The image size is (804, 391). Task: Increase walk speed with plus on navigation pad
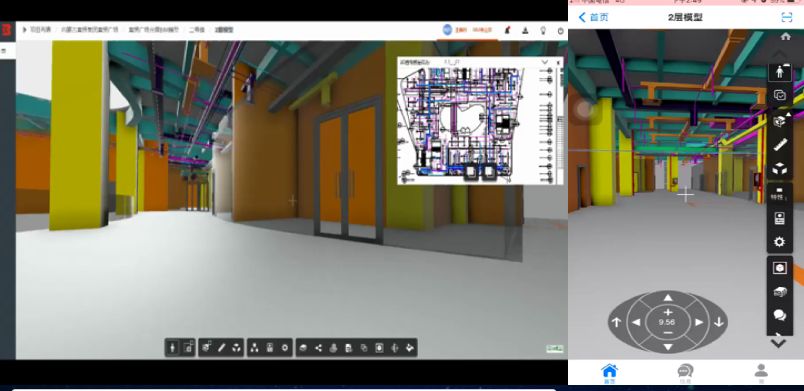(667, 312)
